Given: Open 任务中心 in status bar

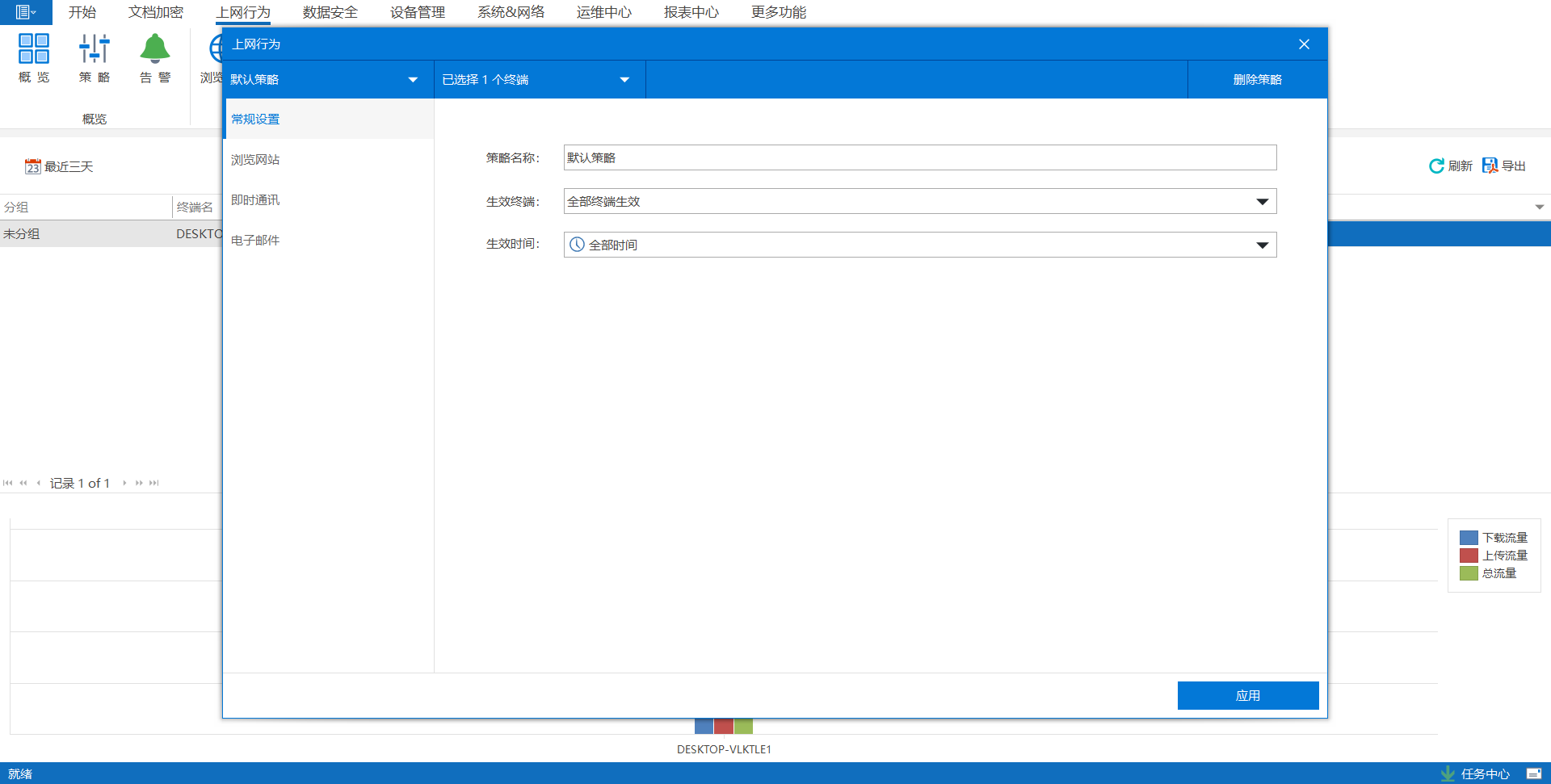Looking at the screenshot, I should 1484,774.
